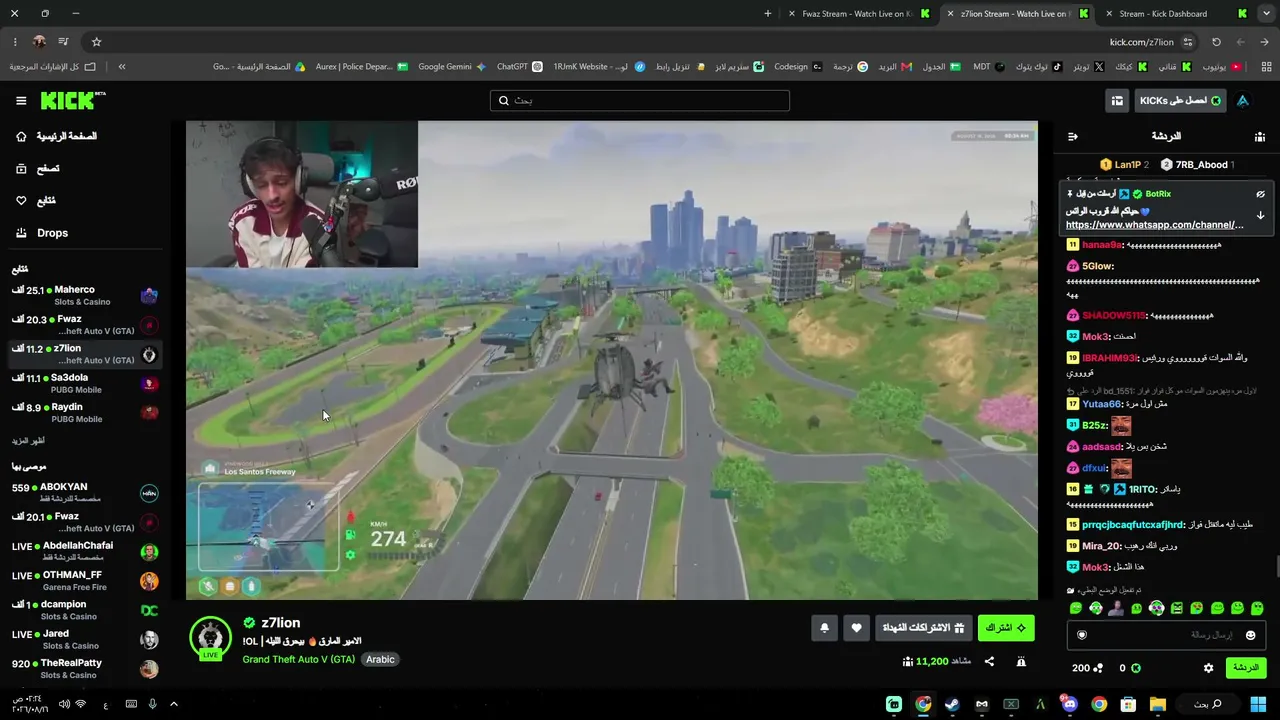Open the Windows Start menu

click(x=1259, y=705)
